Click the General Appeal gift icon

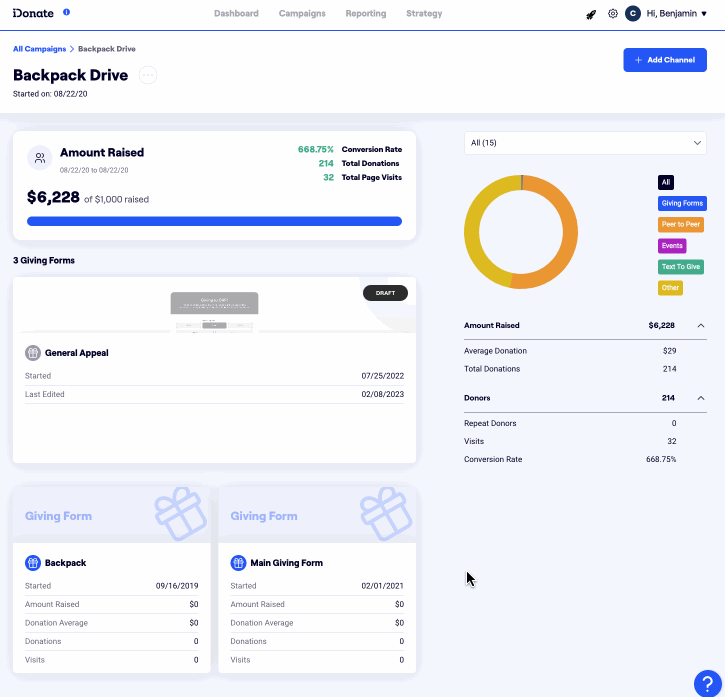(x=33, y=353)
